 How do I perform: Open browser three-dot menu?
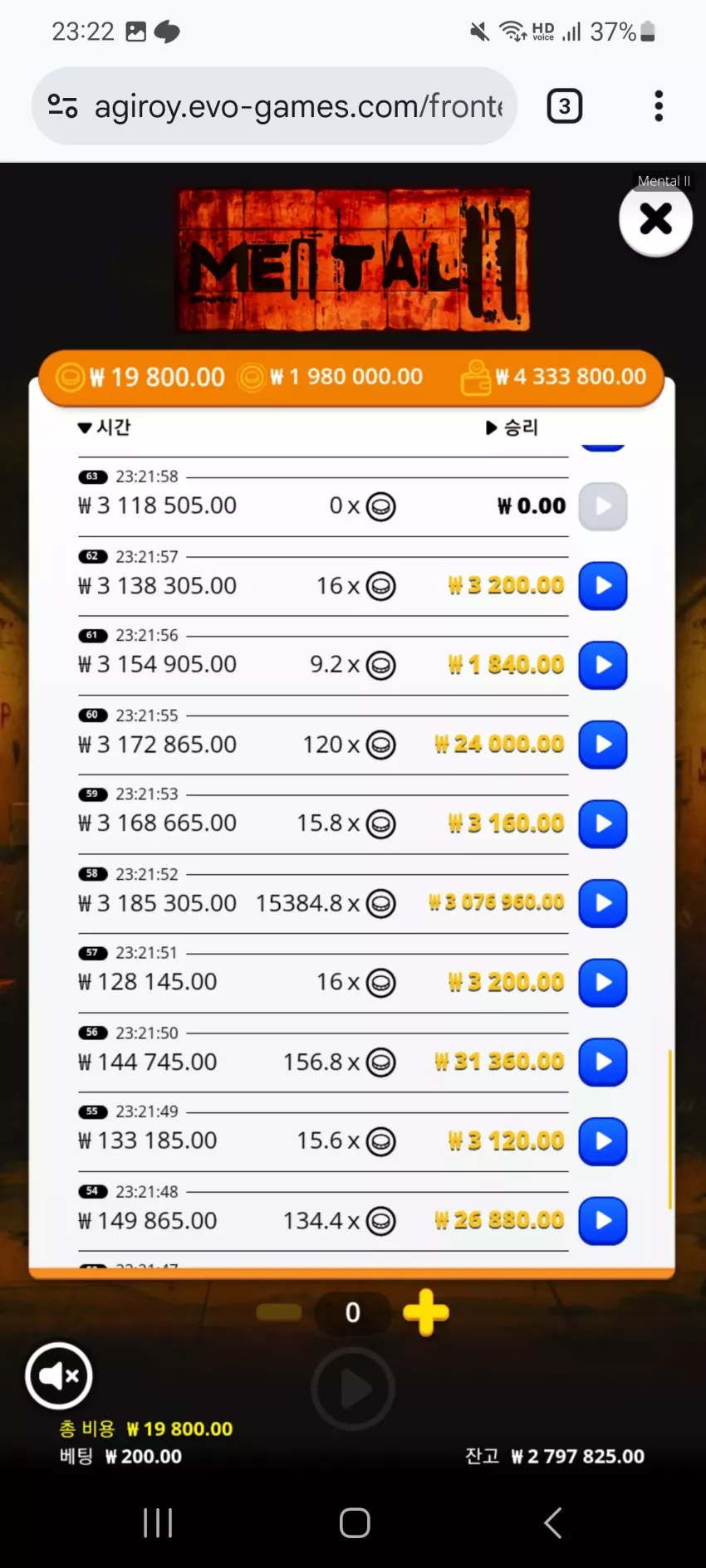(x=659, y=106)
